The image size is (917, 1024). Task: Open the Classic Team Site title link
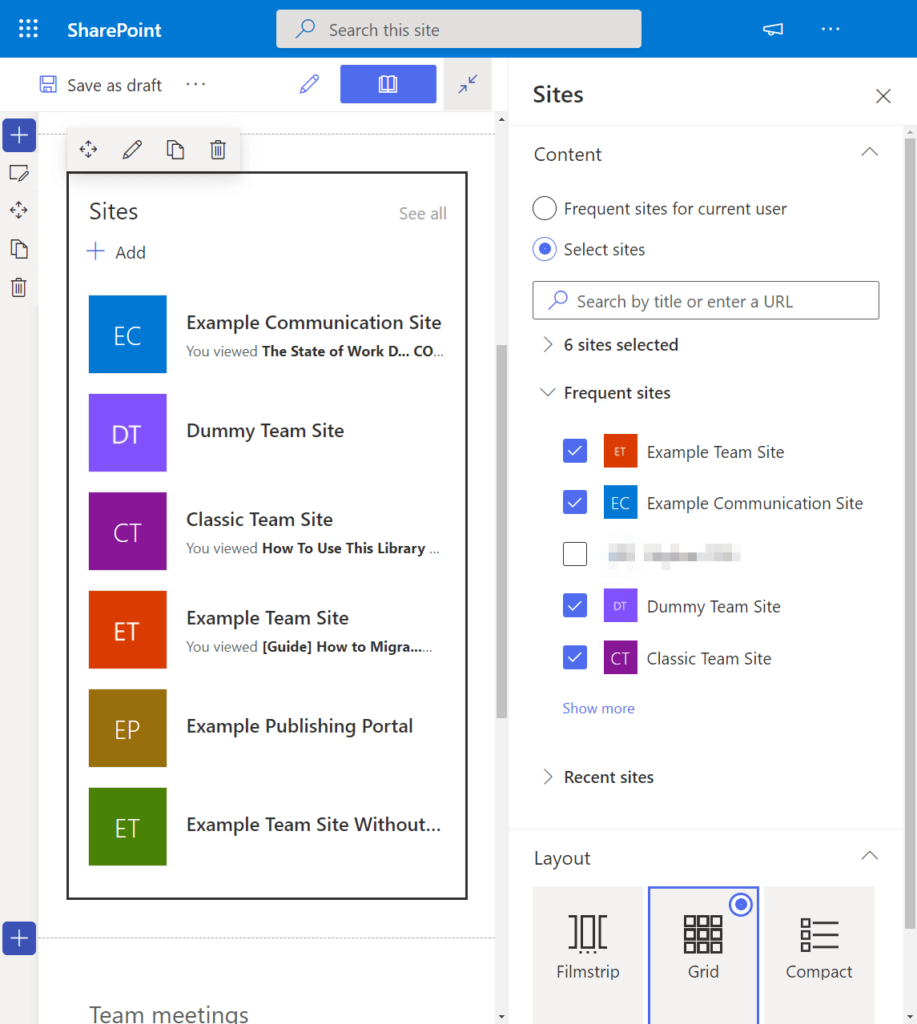[259, 520]
